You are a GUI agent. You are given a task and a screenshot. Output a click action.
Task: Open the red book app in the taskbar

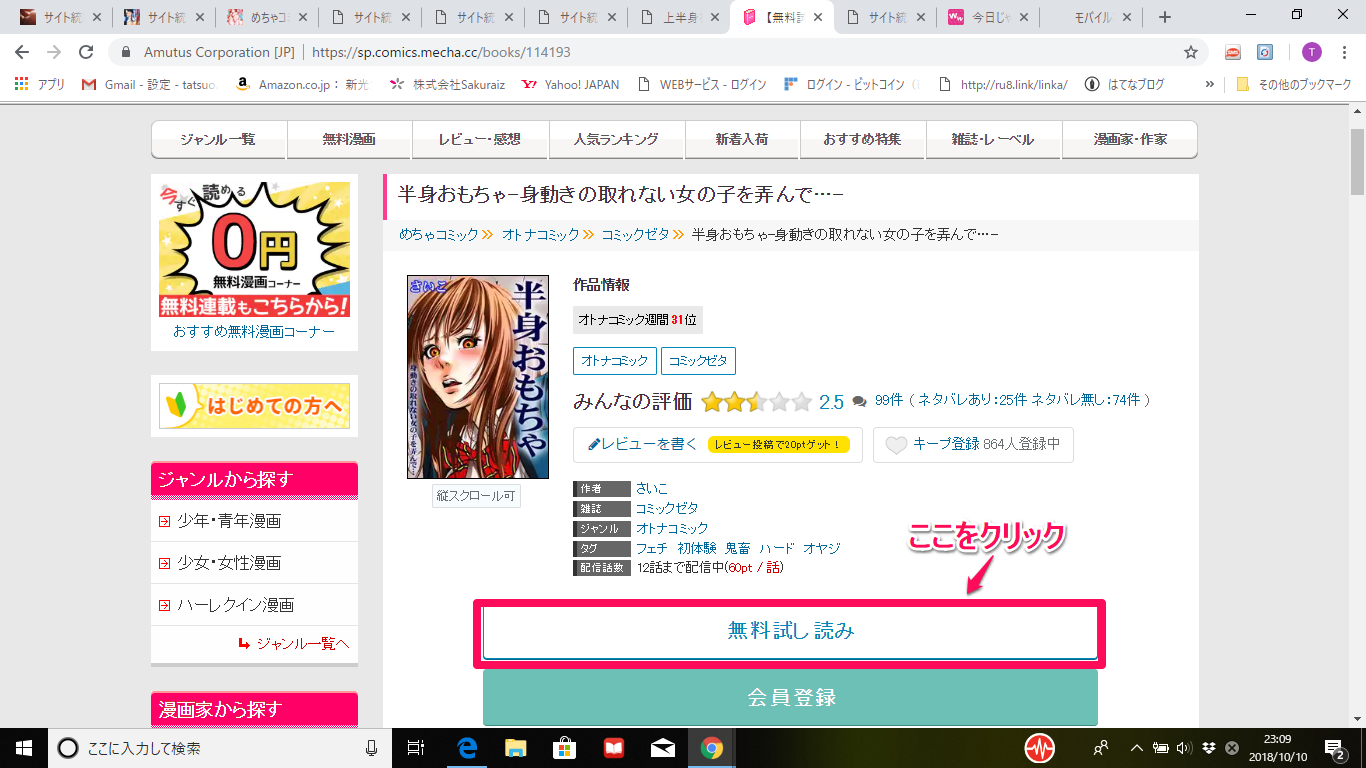click(x=613, y=748)
